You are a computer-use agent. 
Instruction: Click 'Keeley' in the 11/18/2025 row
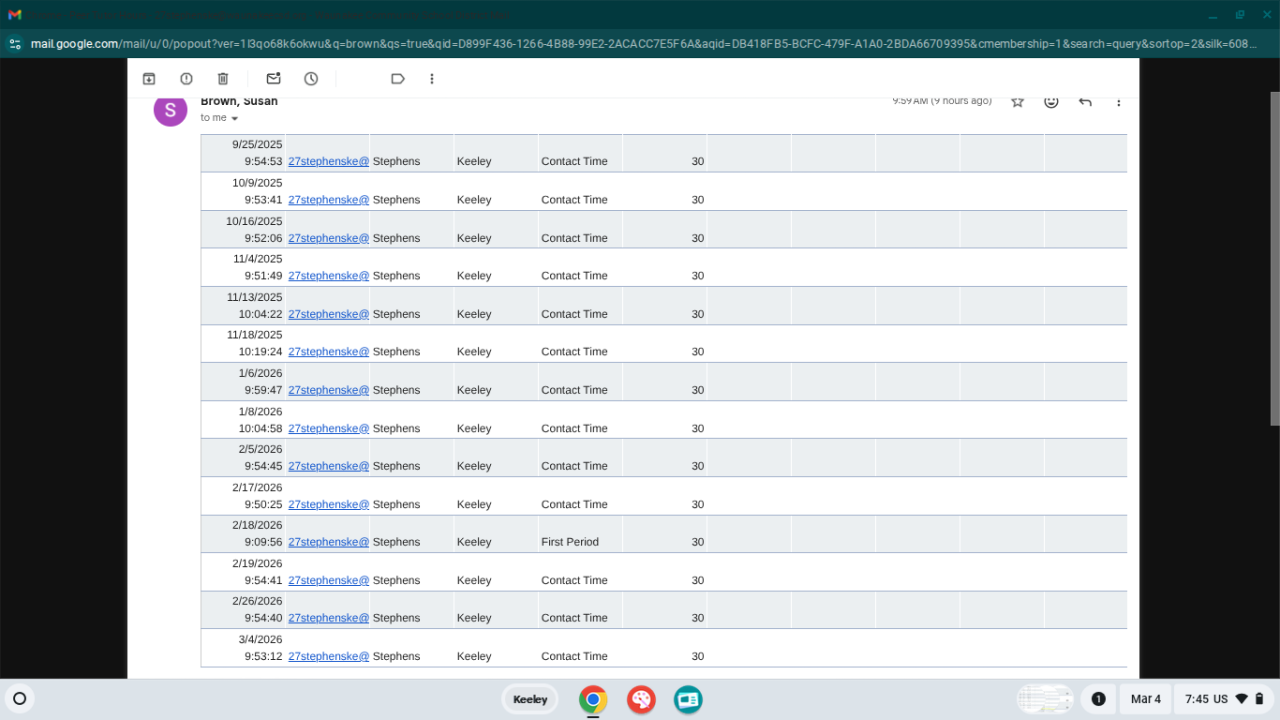[x=474, y=352]
